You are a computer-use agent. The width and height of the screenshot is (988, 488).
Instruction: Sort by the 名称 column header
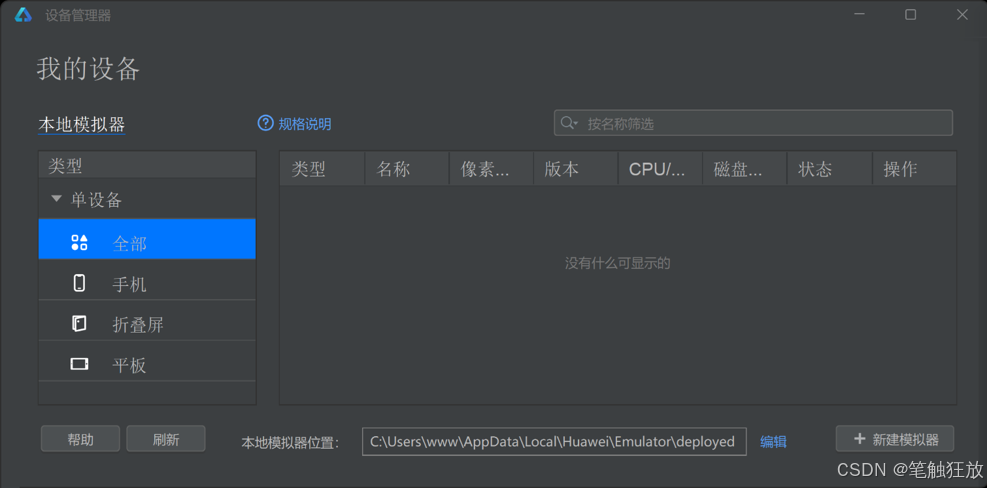tap(407, 169)
